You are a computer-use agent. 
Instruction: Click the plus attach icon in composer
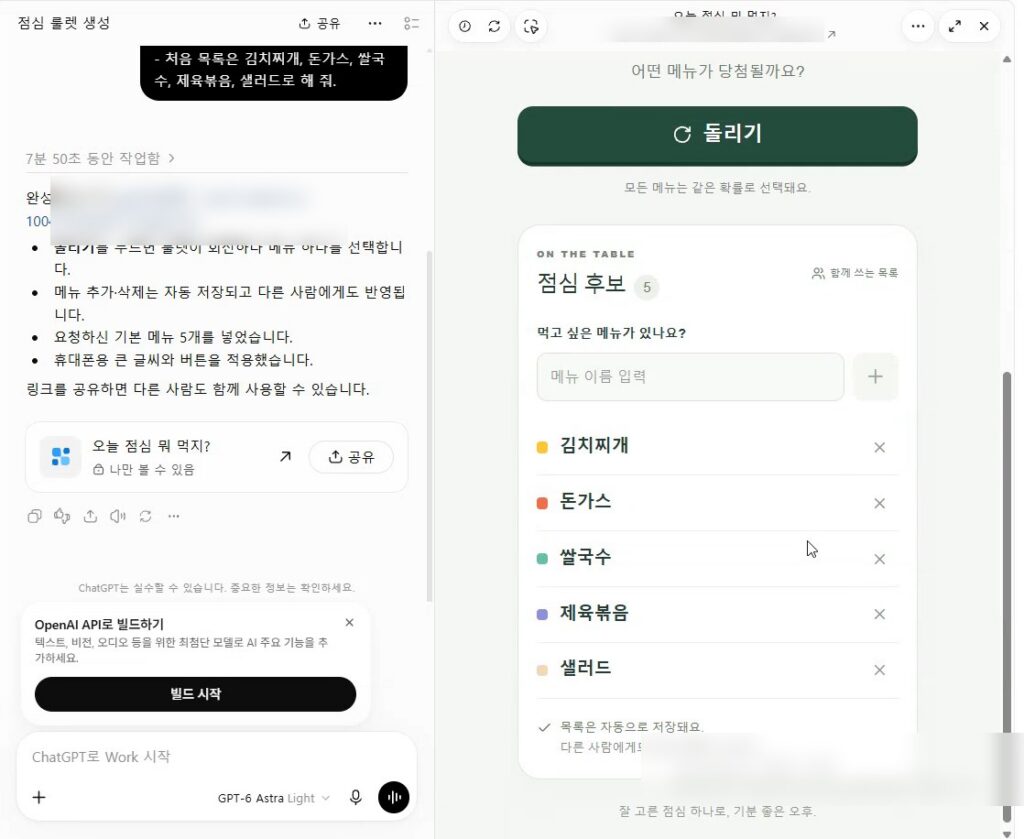[39, 797]
